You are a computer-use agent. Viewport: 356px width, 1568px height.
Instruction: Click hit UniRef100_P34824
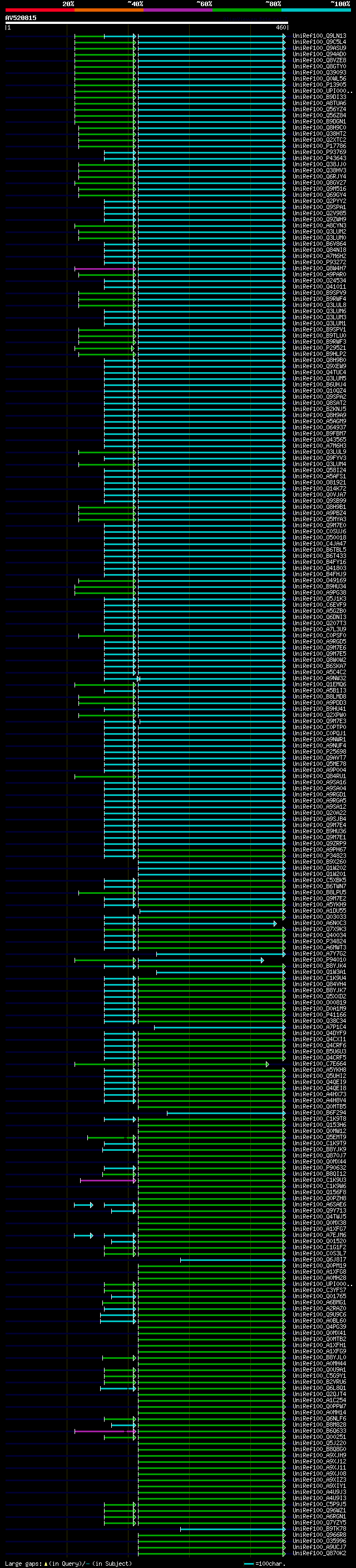319,941
